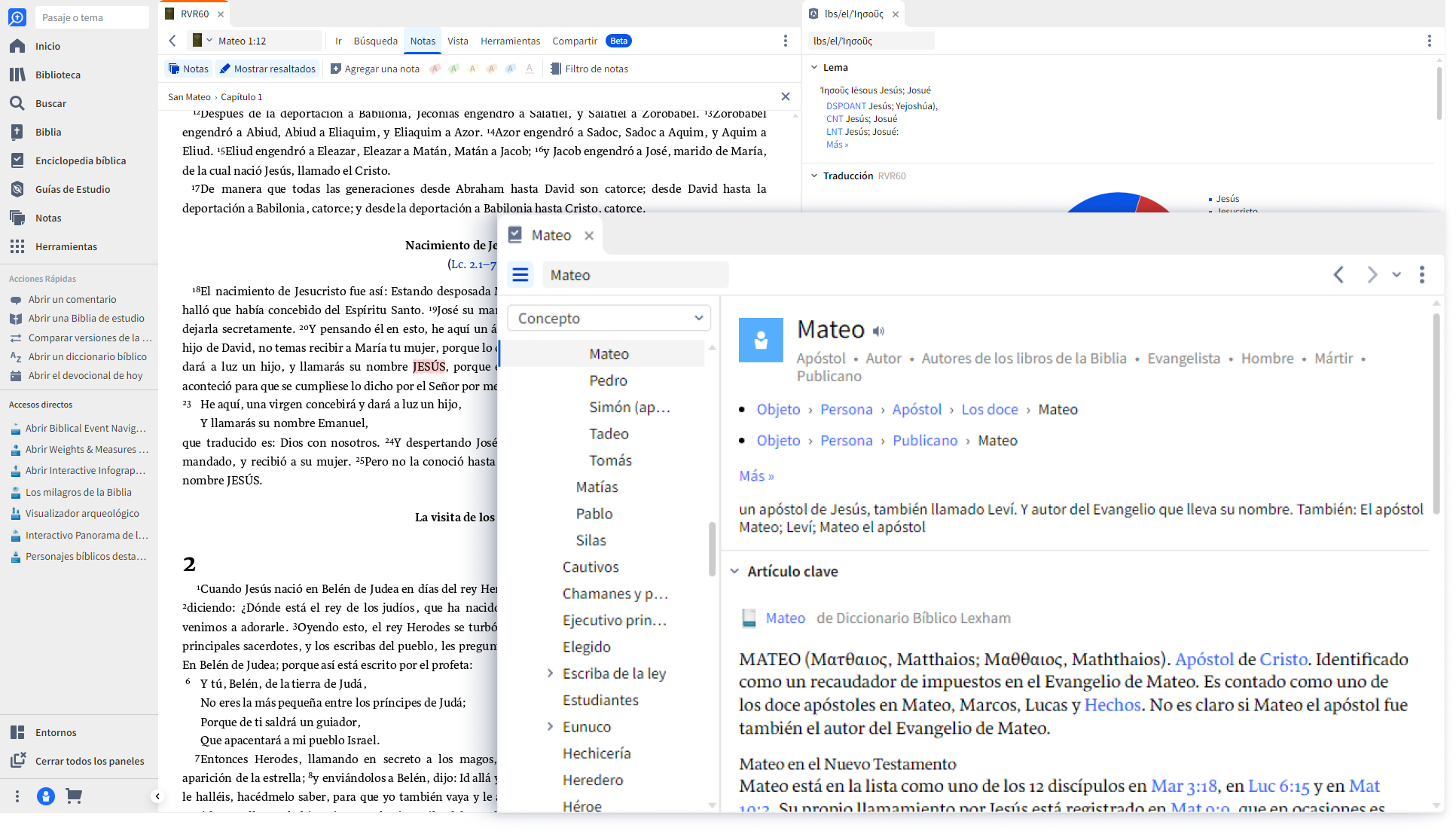
Task: Click Más » under Mateo
Action: pos(756,476)
